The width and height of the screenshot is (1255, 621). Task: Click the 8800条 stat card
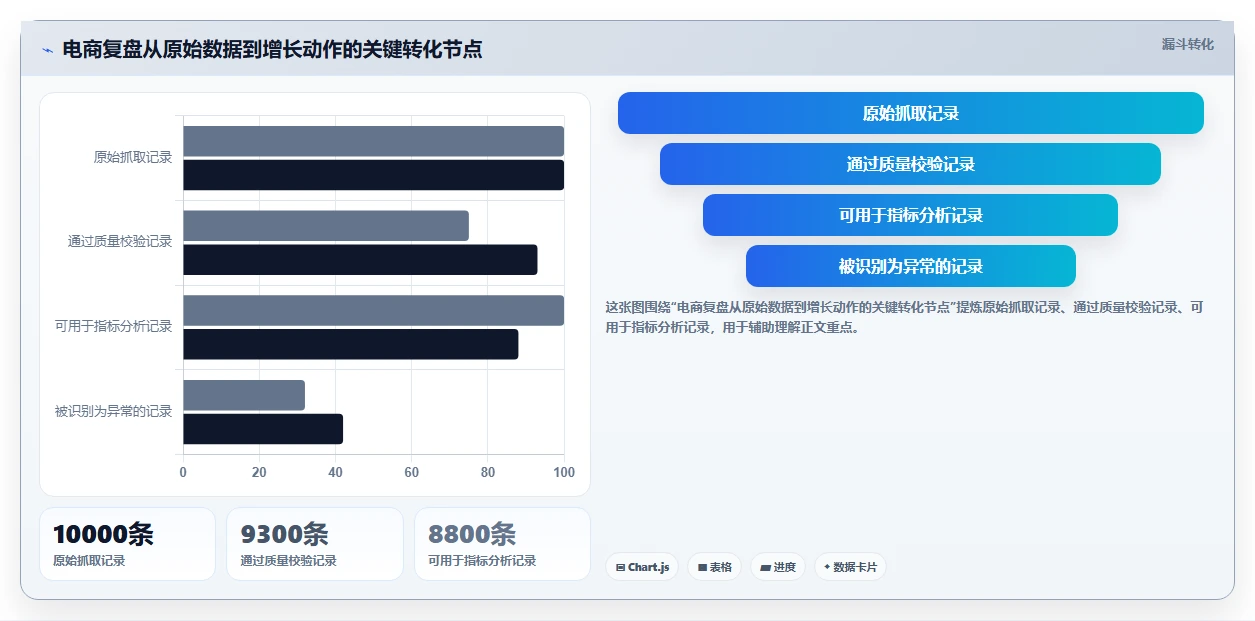pyautogui.click(x=502, y=544)
